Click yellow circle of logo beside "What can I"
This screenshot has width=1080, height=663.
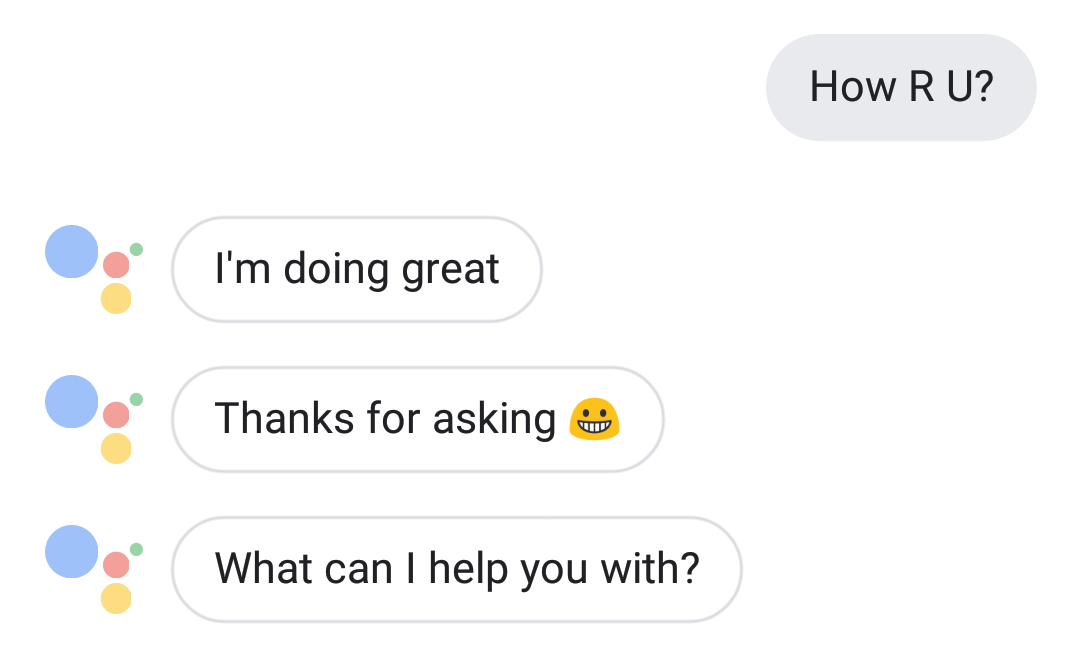click(x=116, y=598)
